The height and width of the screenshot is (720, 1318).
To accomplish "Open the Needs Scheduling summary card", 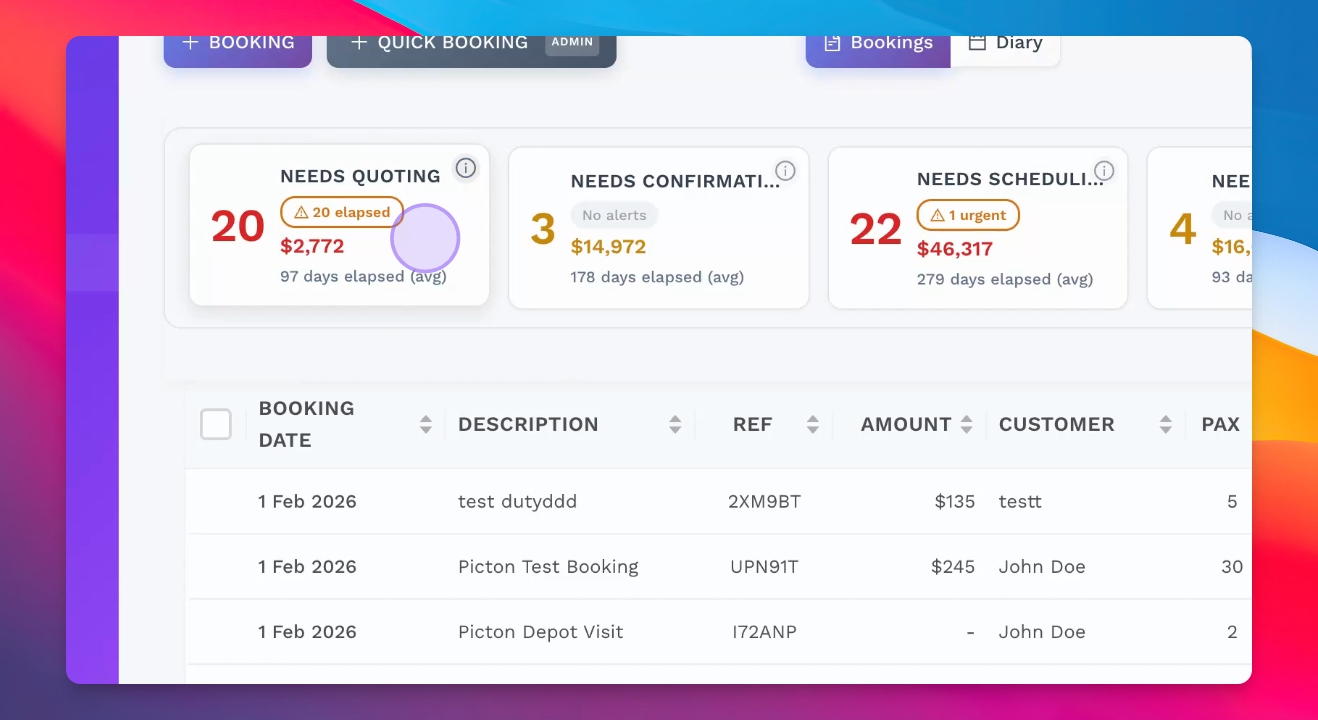I will [977, 229].
